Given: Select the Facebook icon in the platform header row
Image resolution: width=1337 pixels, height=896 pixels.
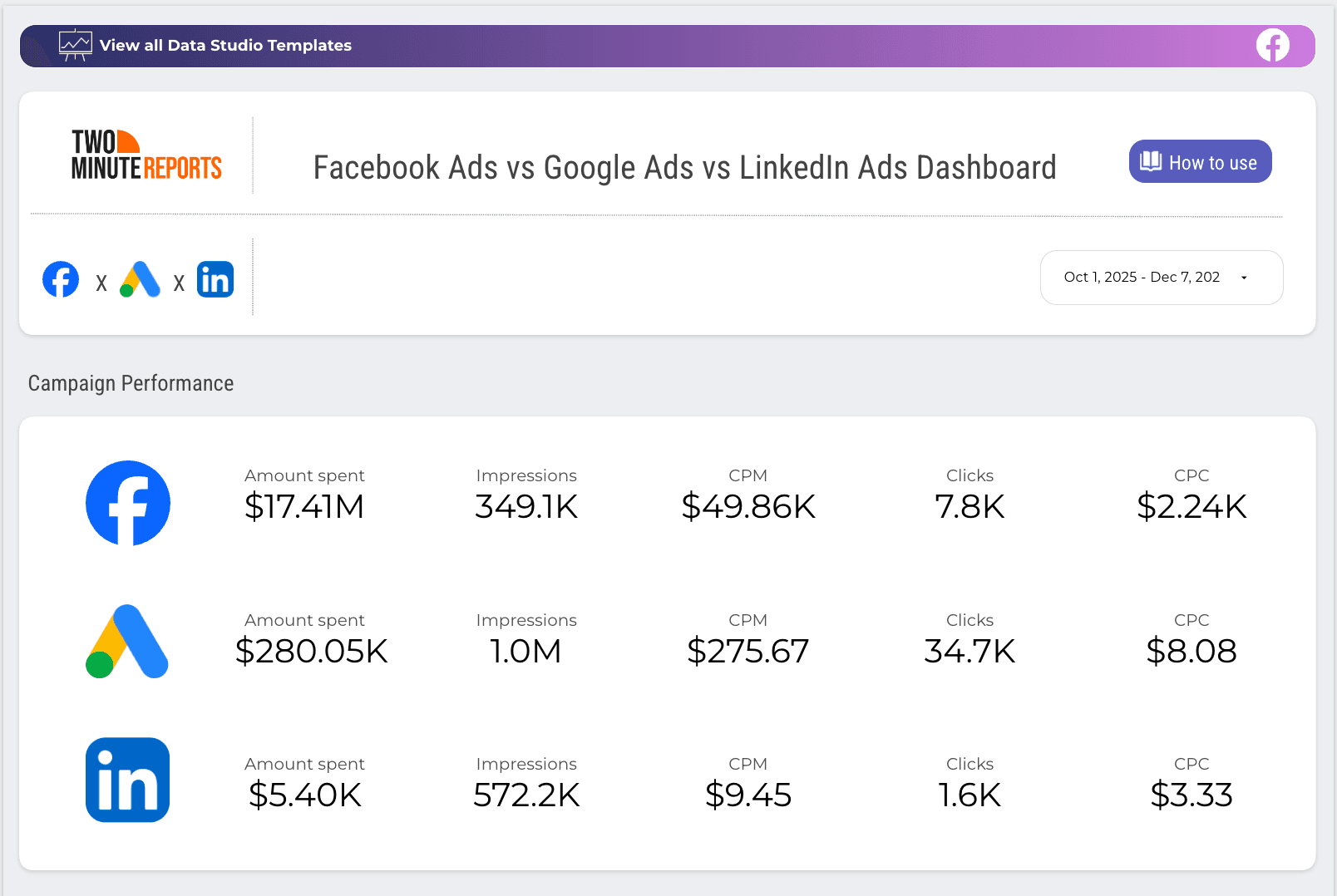Looking at the screenshot, I should pyautogui.click(x=60, y=279).
